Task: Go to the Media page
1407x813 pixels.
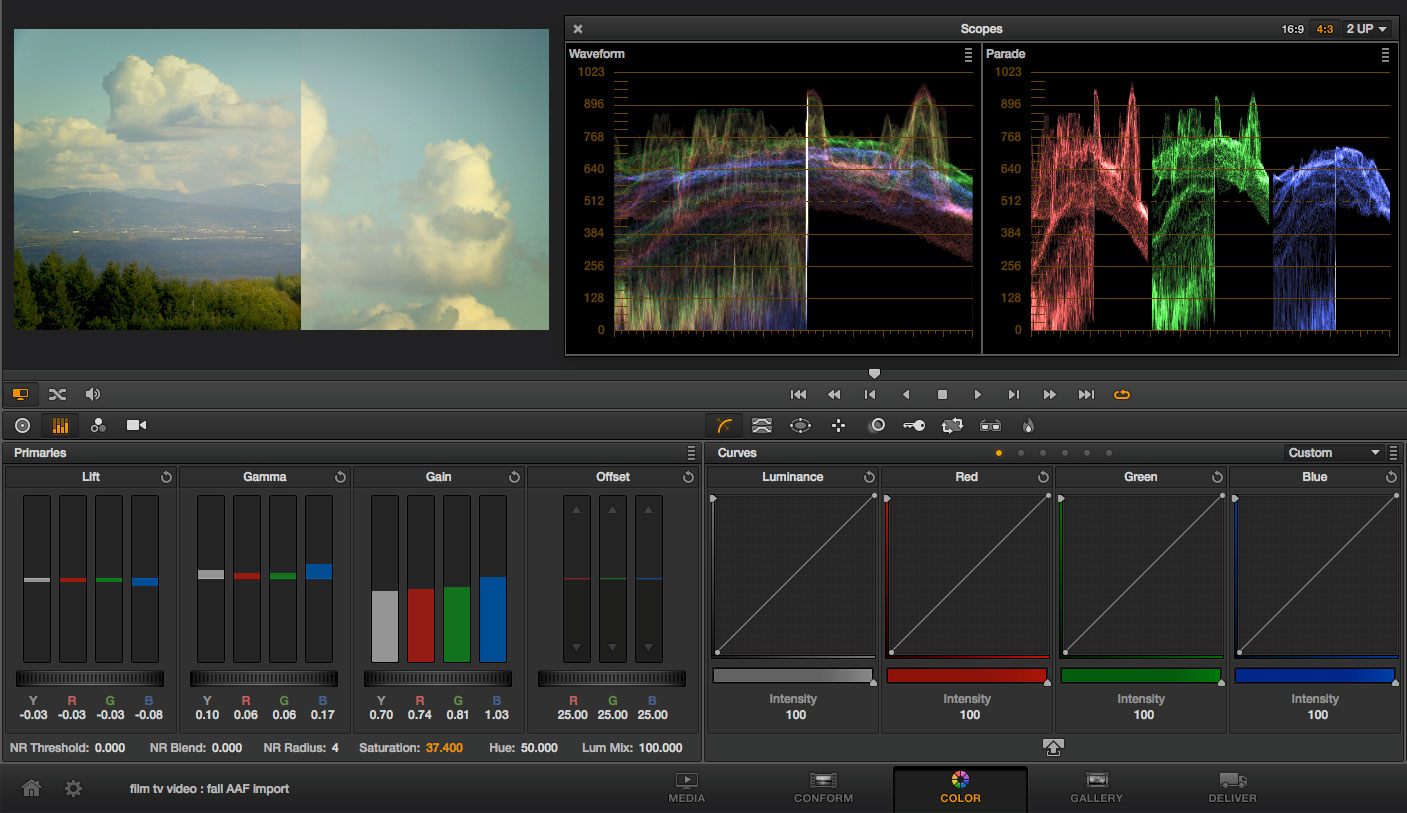Action: (687, 787)
